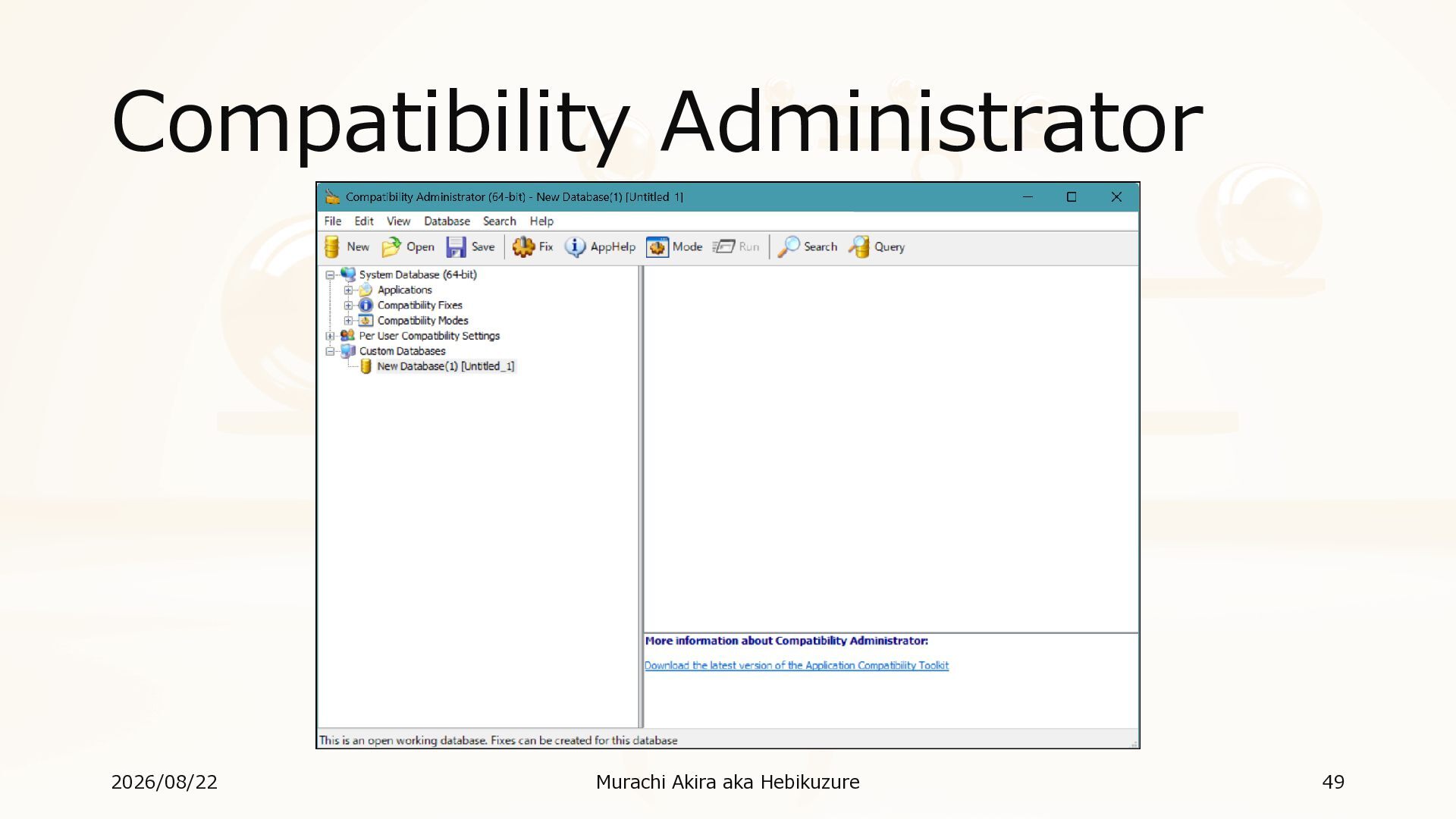Open the Database menu
Viewport: 1456px width, 819px height.
click(x=447, y=221)
